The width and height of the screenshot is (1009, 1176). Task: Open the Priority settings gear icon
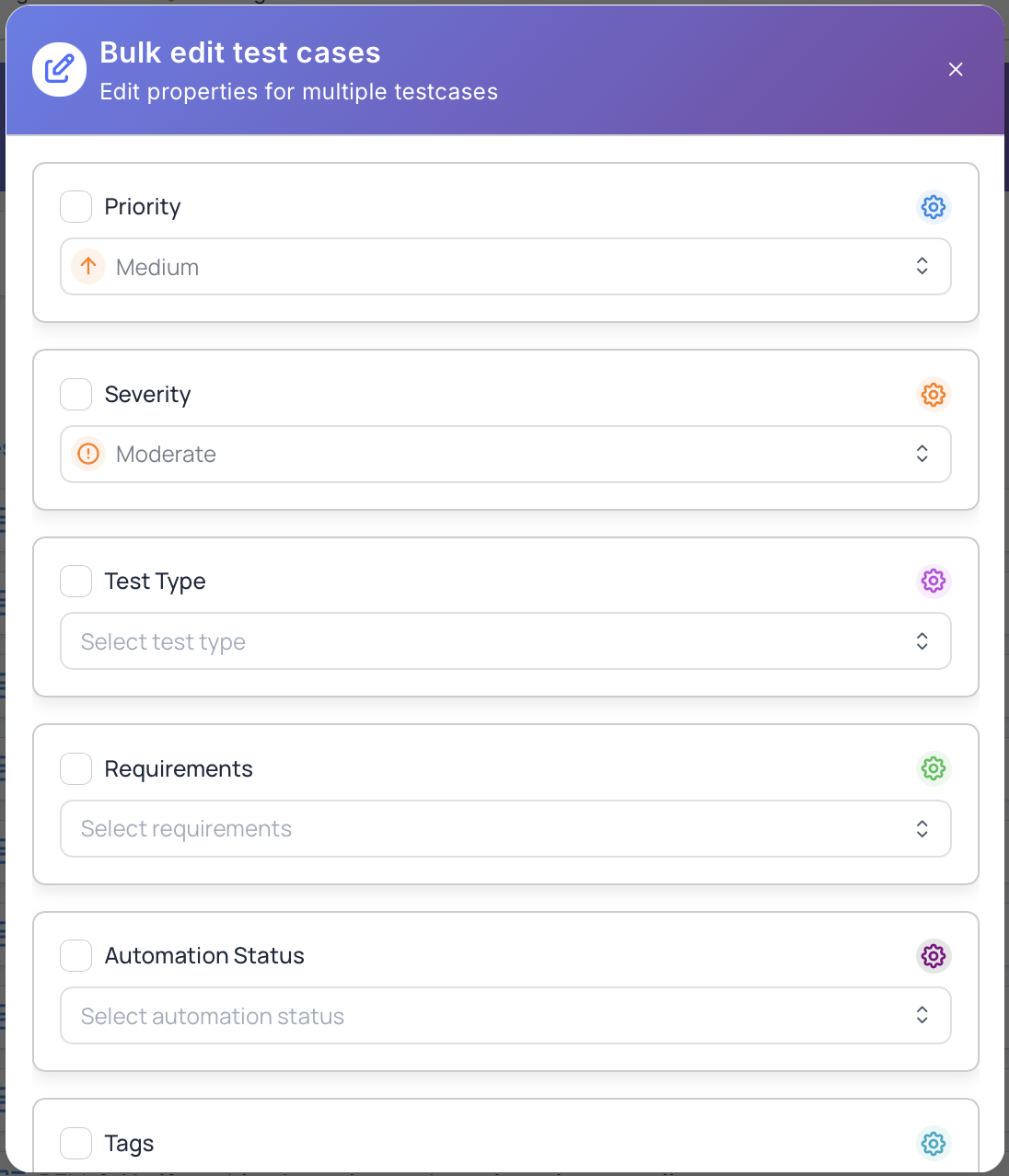[x=933, y=207]
